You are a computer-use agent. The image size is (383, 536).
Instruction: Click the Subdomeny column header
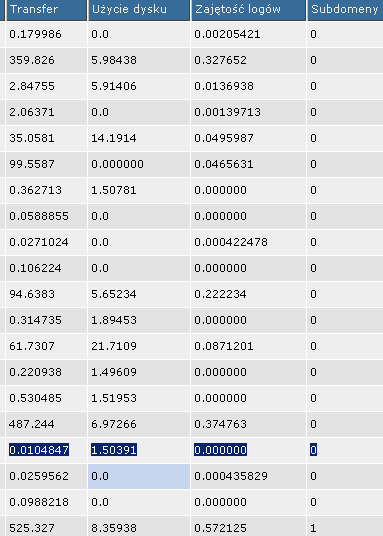[345, 10]
